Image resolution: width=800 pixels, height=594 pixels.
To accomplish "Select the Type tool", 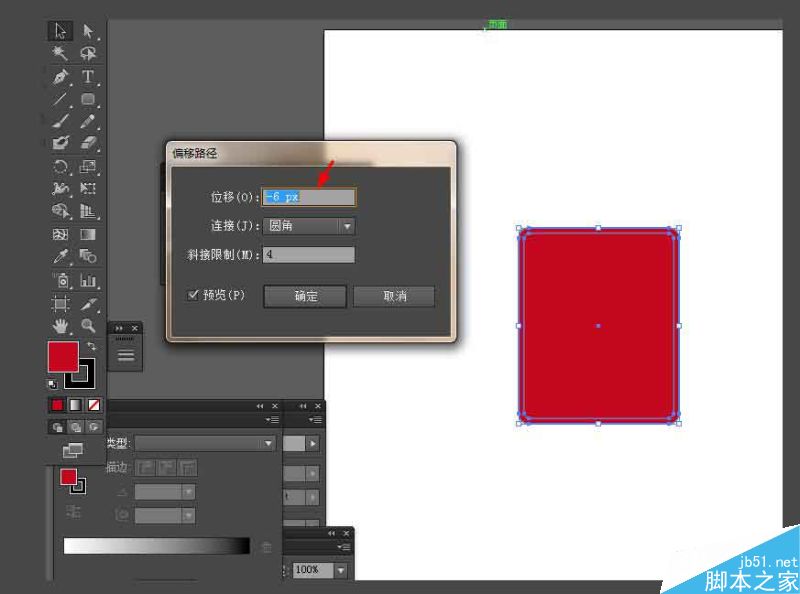I will point(88,77).
